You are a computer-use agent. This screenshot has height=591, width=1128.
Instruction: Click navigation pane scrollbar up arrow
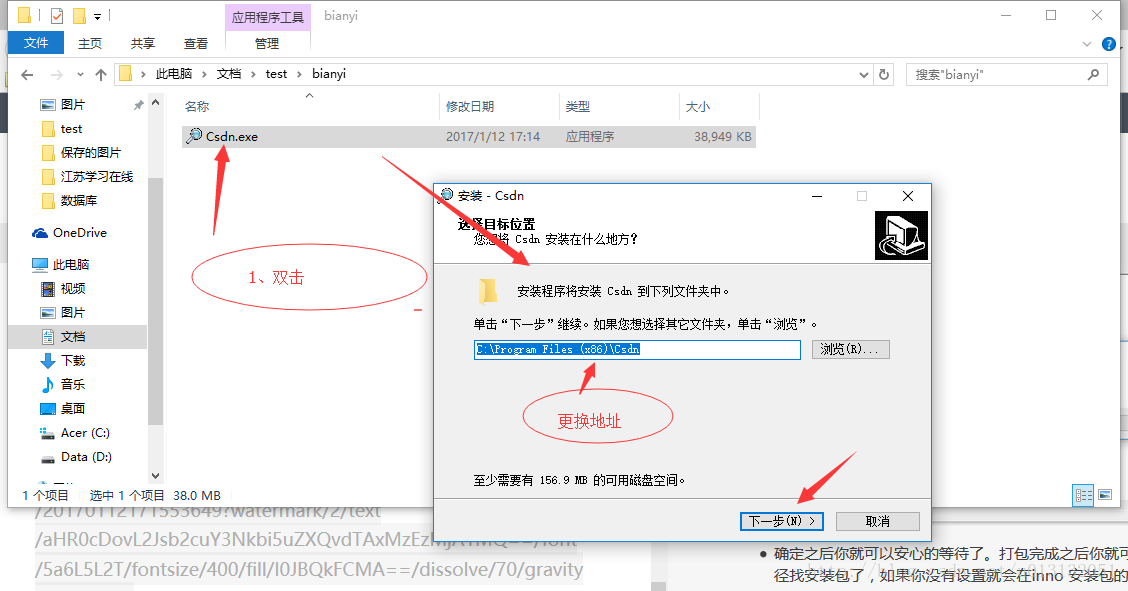[x=155, y=103]
